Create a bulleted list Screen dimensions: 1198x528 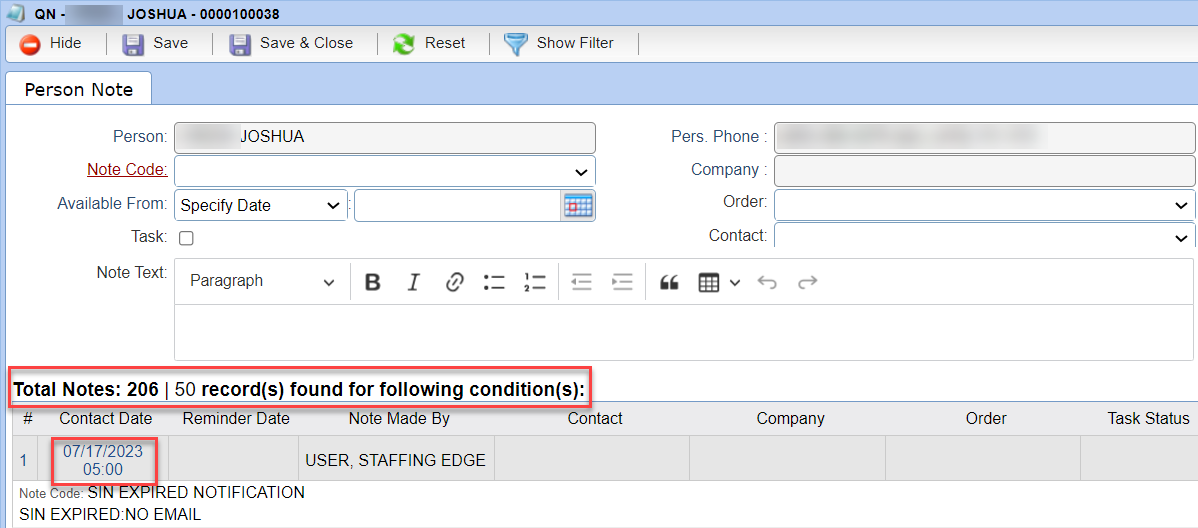pos(494,282)
